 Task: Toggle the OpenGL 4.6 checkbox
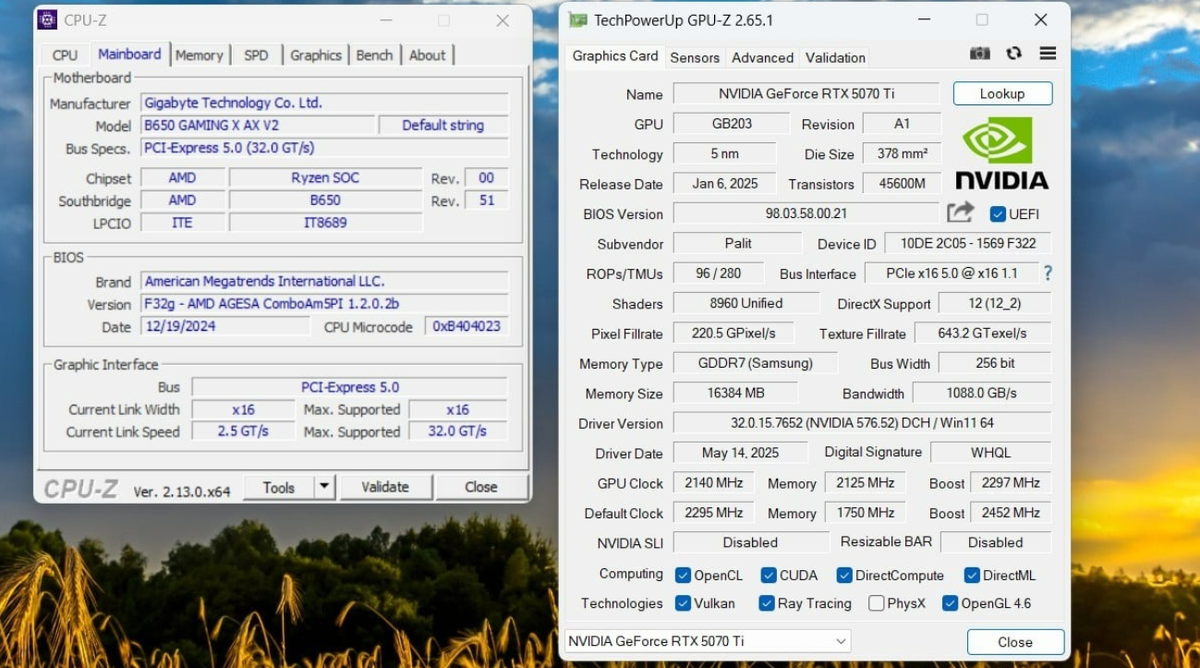coord(950,603)
